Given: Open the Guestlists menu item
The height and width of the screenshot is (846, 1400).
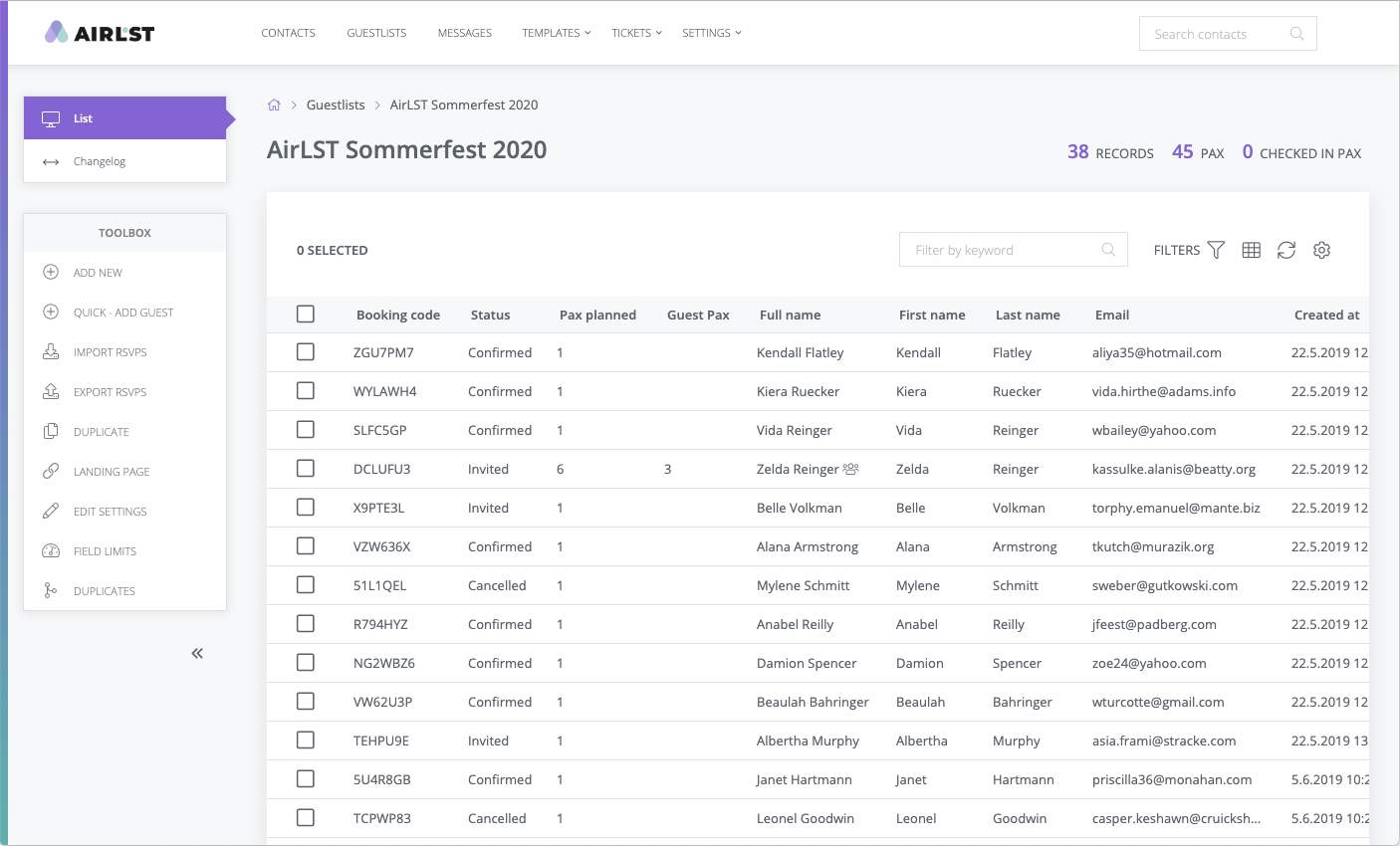Looking at the screenshot, I should click(x=376, y=33).
